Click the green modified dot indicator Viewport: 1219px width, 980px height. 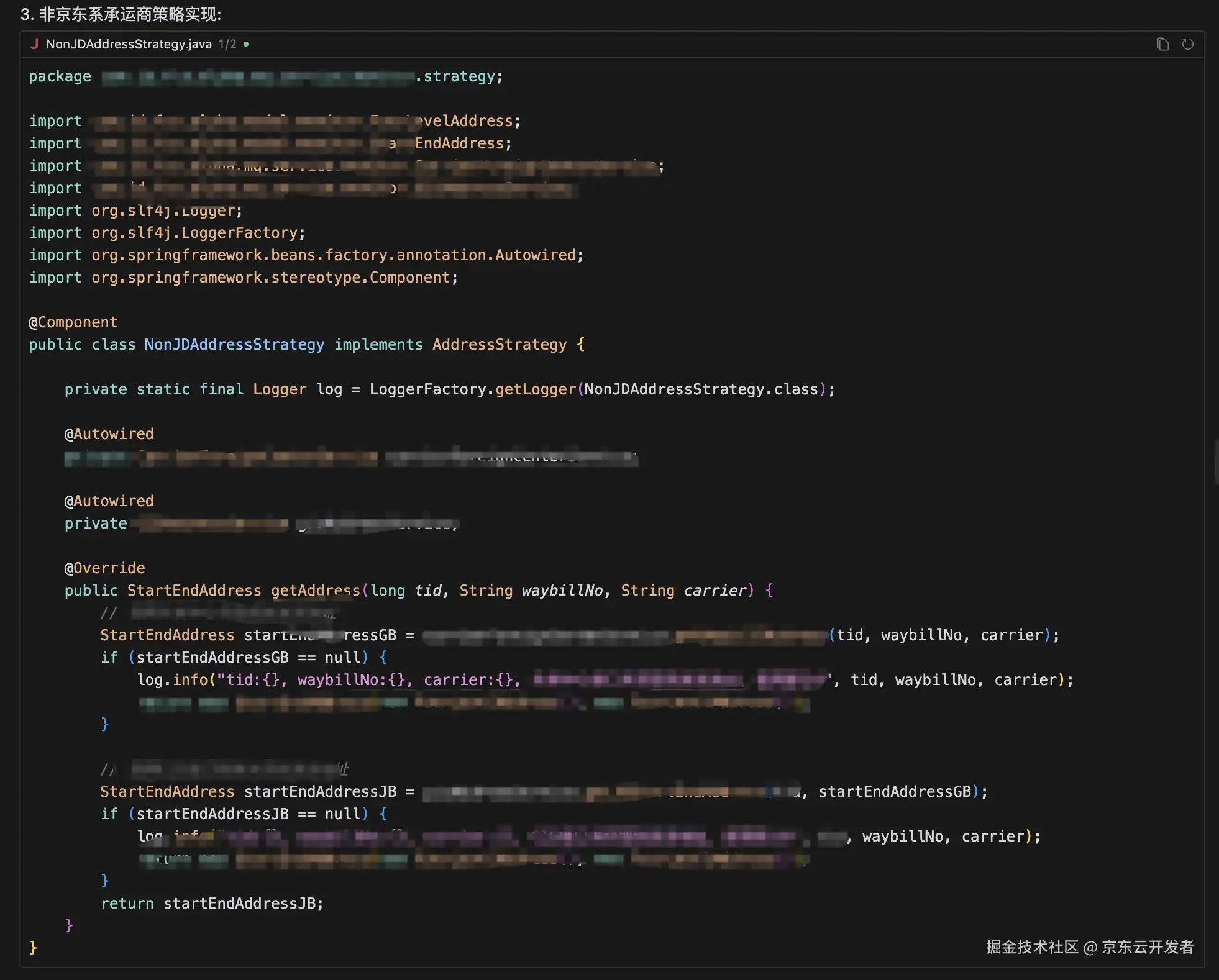point(246,44)
